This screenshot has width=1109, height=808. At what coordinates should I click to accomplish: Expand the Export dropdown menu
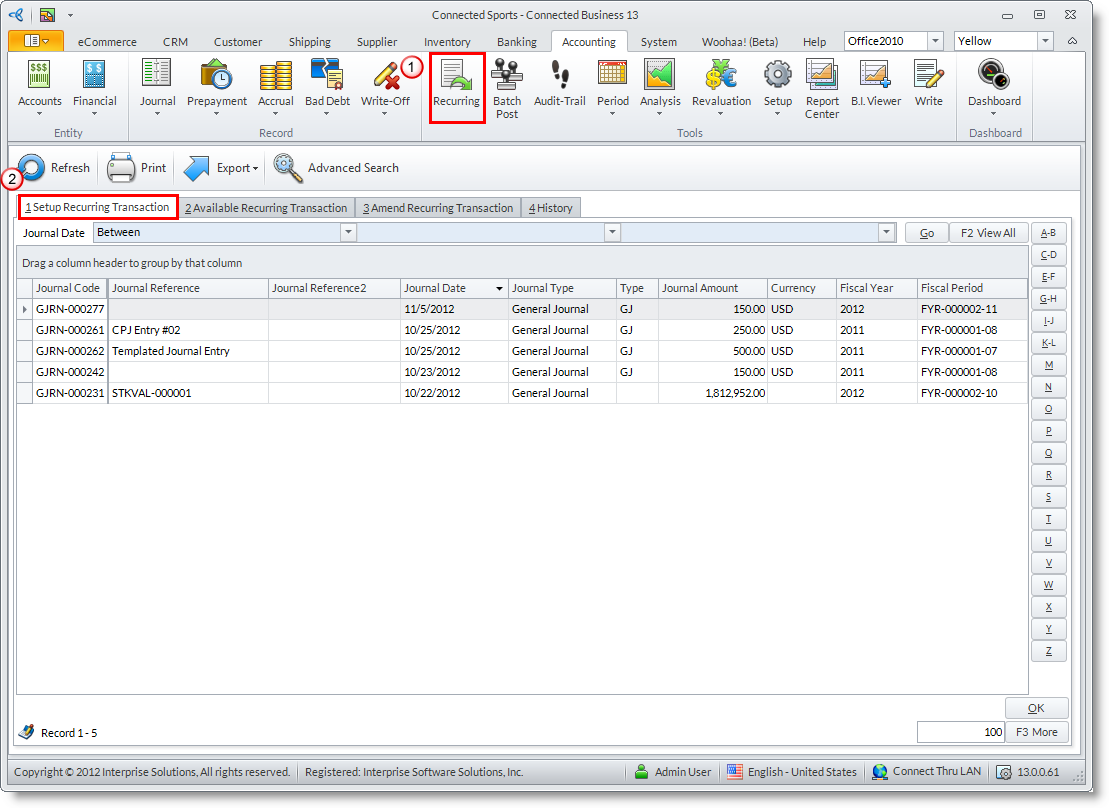coord(222,168)
